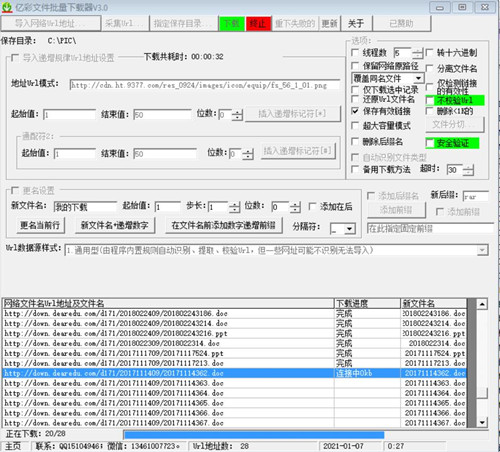Enable the 备用下载方法 checkbox
500x452 pixels.
355,169
